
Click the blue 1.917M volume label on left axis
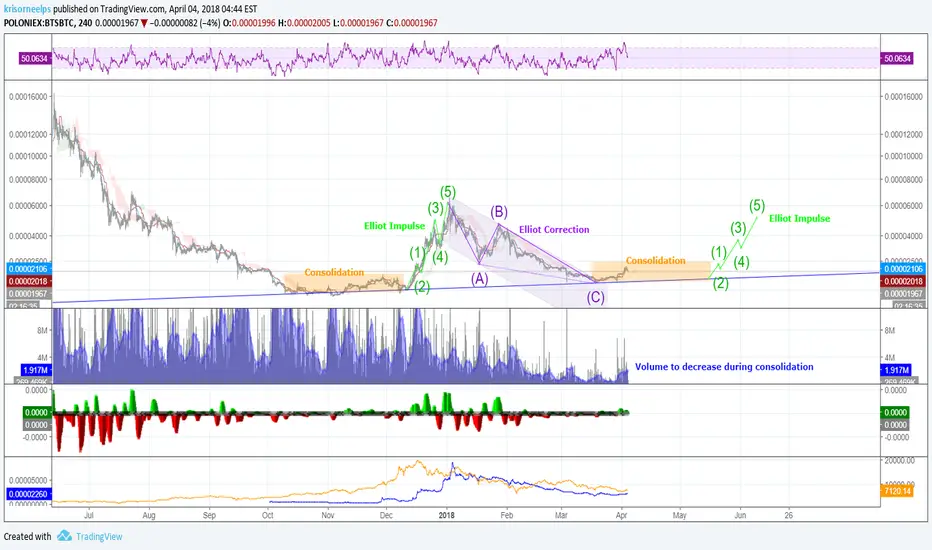click(35, 370)
